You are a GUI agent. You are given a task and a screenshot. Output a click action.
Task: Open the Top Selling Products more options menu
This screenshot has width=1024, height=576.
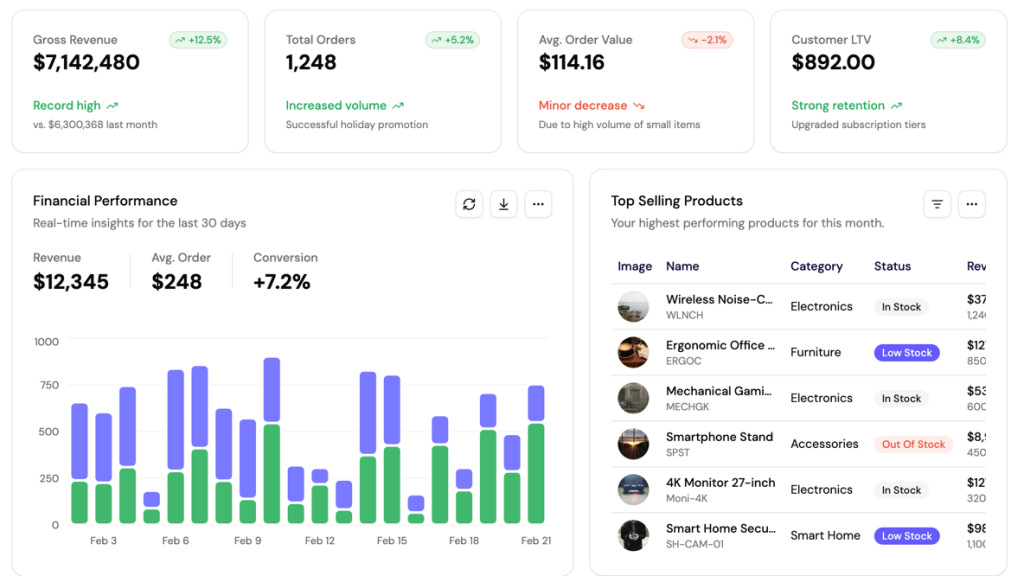point(972,204)
